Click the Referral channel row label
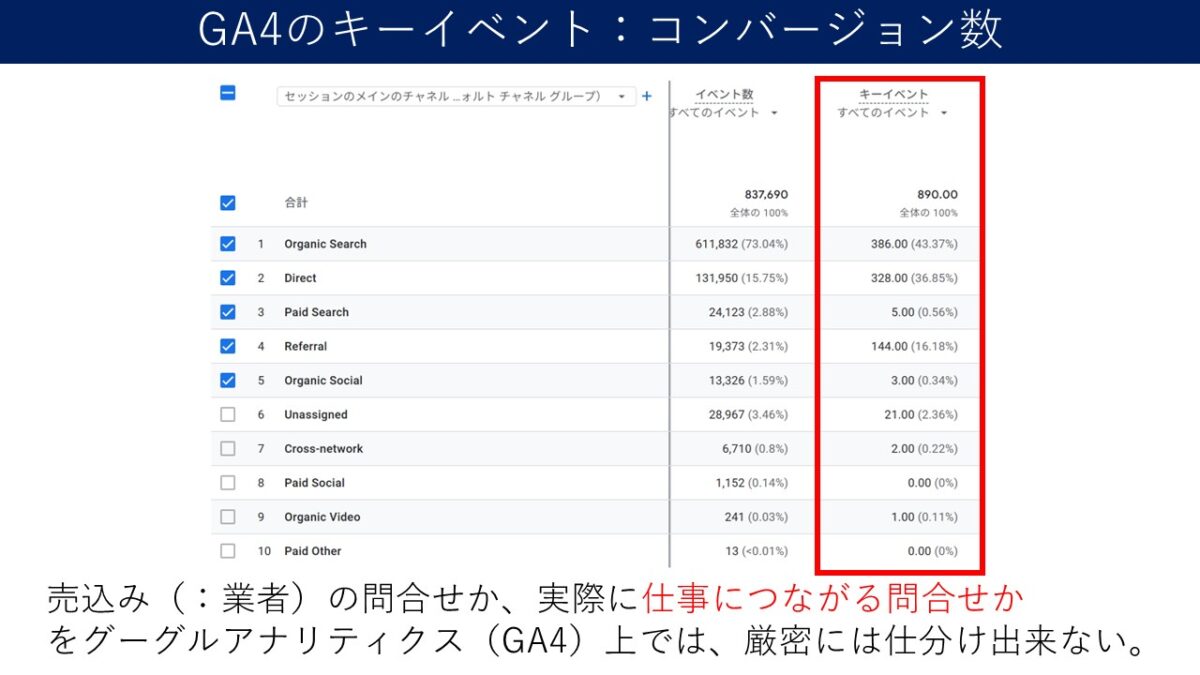This screenshot has height=675, width=1200. [305, 346]
